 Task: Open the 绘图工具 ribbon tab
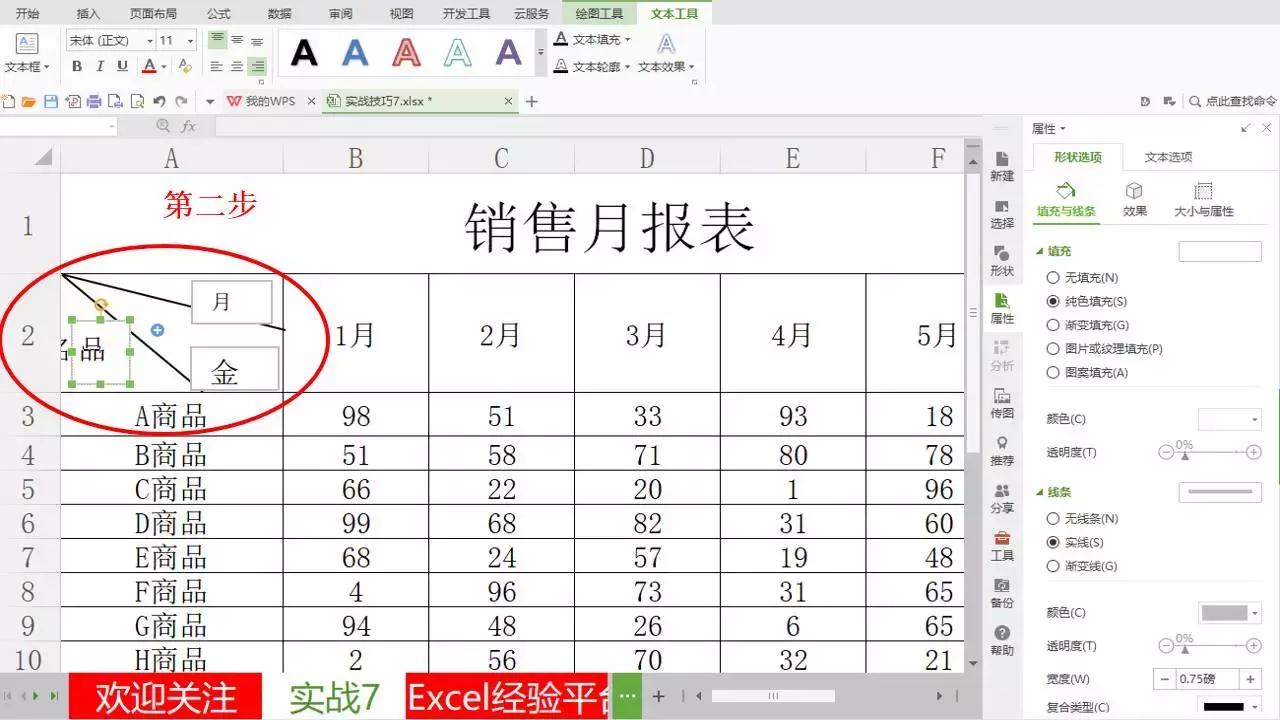(598, 13)
